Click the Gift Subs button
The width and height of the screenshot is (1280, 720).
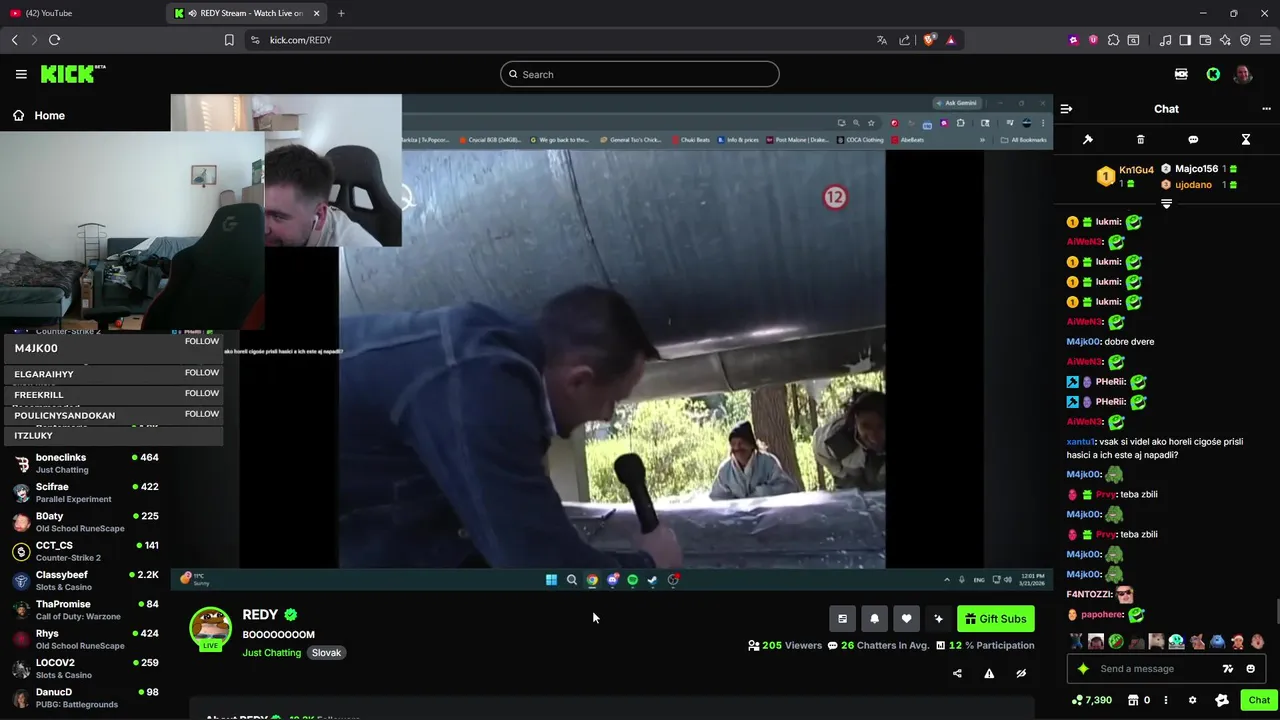(x=995, y=619)
